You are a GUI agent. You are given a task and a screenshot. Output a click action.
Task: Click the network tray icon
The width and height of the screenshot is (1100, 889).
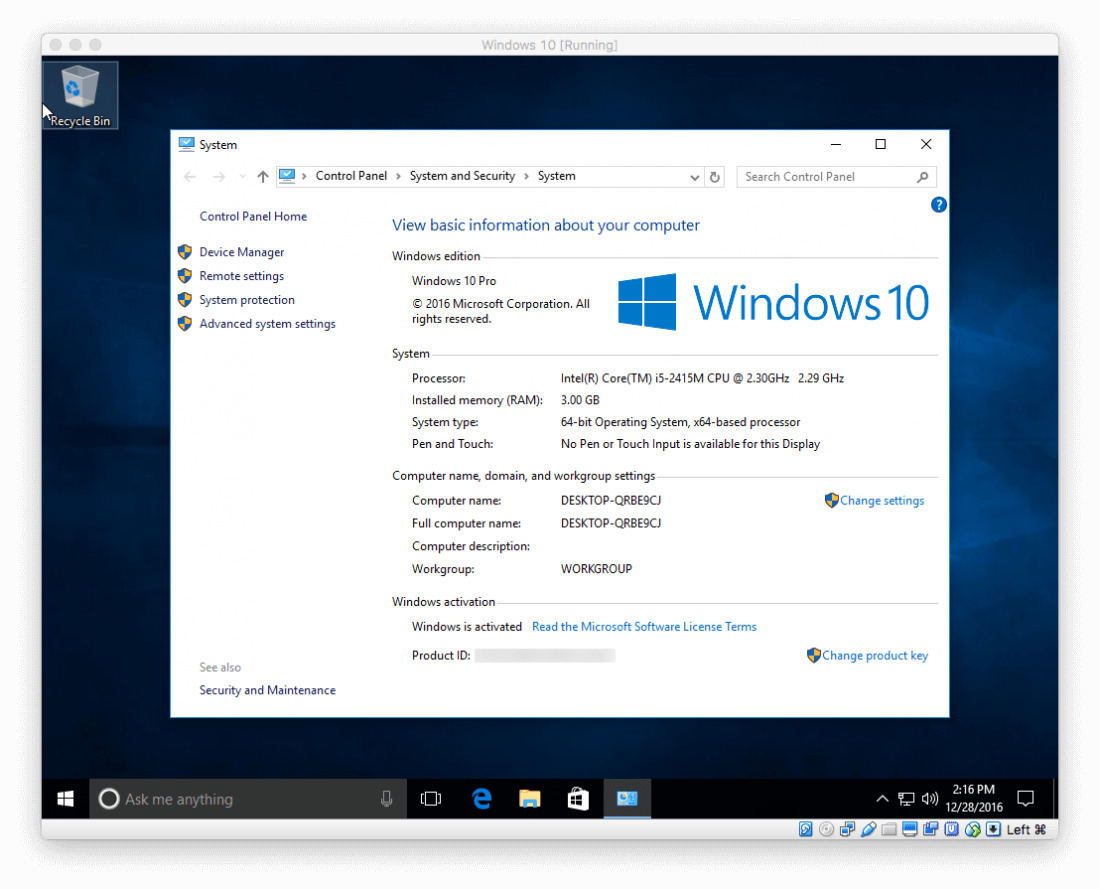click(x=906, y=798)
